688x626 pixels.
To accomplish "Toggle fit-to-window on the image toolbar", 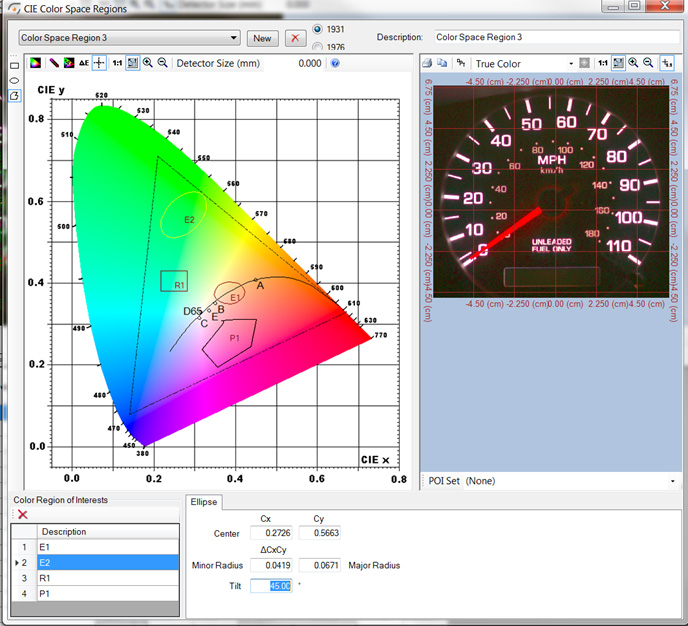I will (x=618, y=63).
